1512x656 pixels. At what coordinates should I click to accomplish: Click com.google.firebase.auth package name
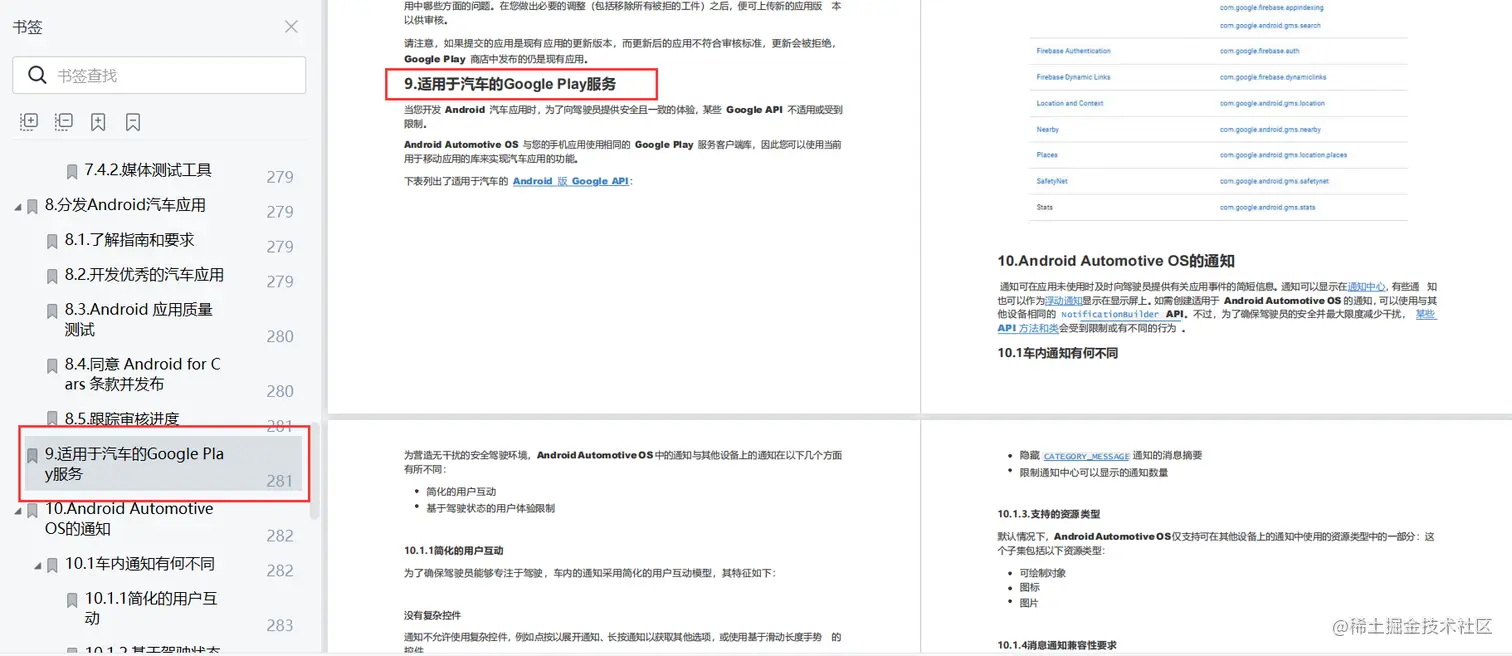(x=1259, y=51)
